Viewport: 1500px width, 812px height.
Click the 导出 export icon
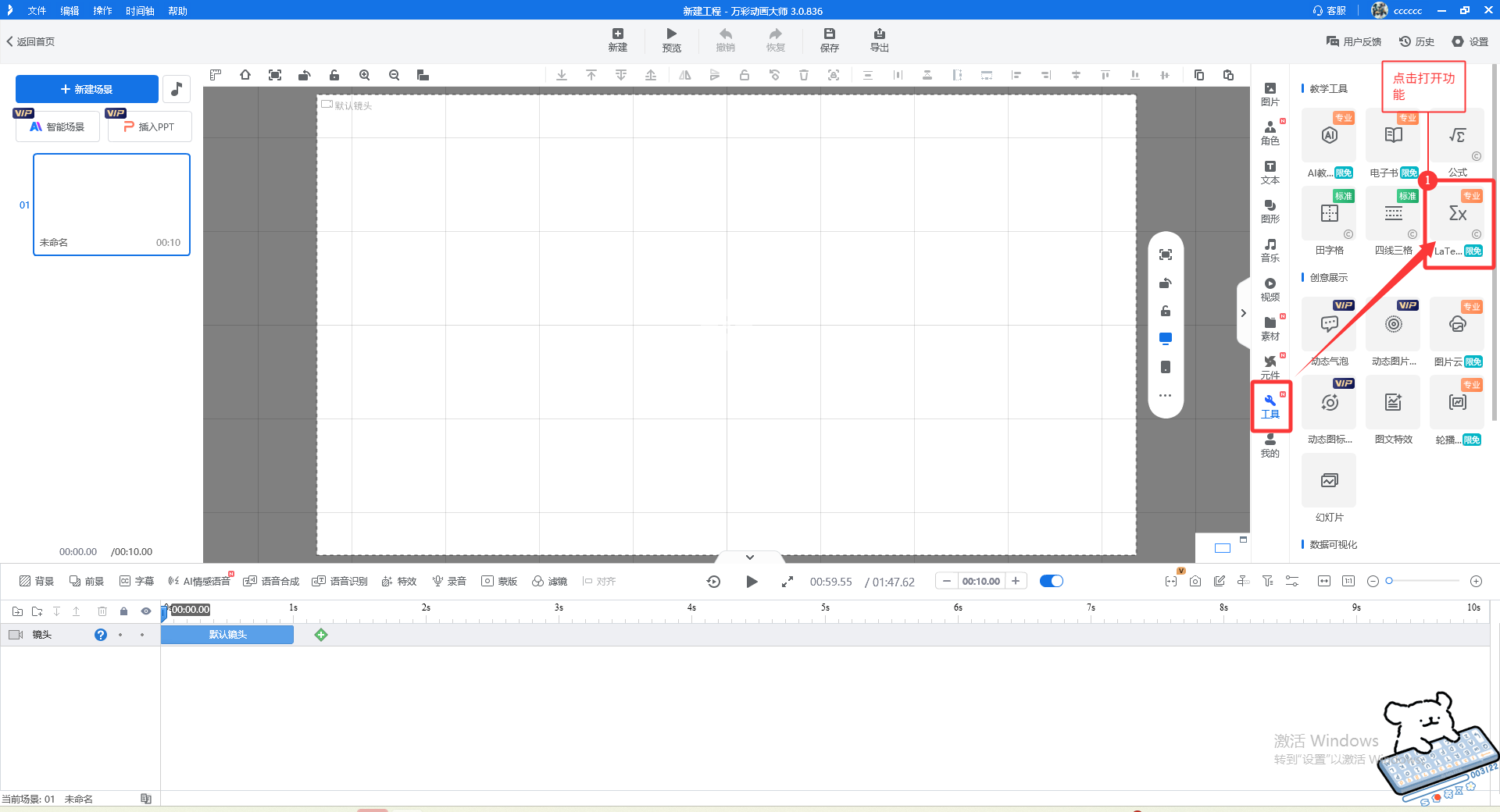(x=879, y=39)
